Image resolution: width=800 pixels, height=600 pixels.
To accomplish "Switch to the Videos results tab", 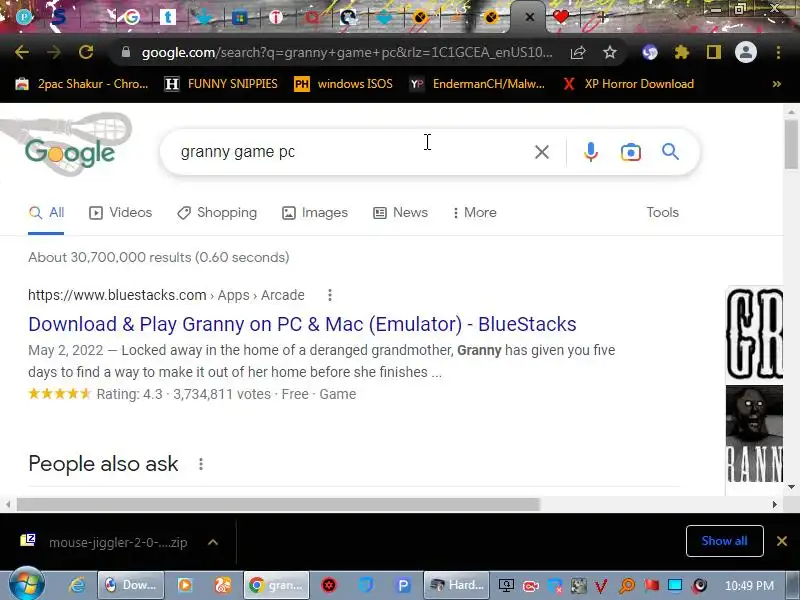I will coord(120,213).
